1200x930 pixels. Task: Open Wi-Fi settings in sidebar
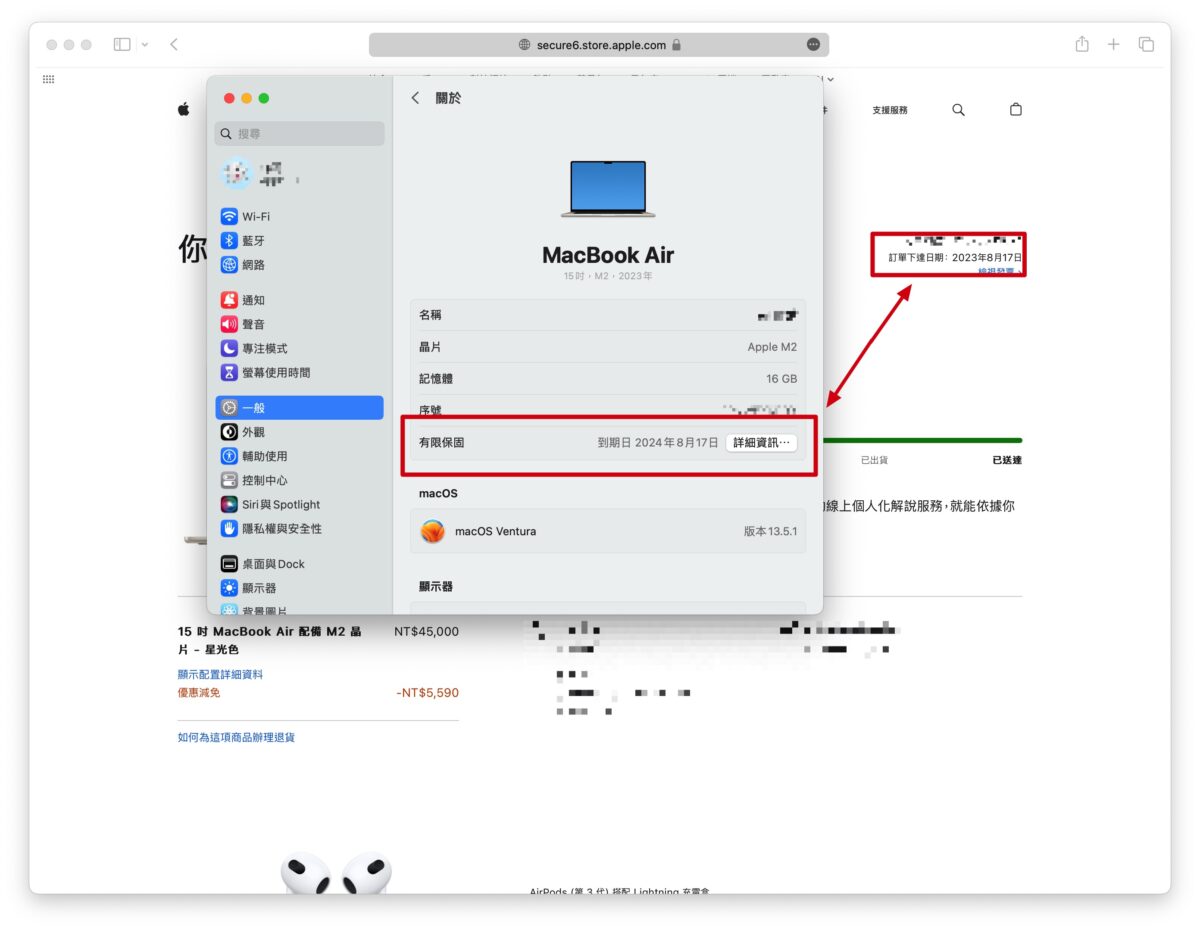point(299,216)
